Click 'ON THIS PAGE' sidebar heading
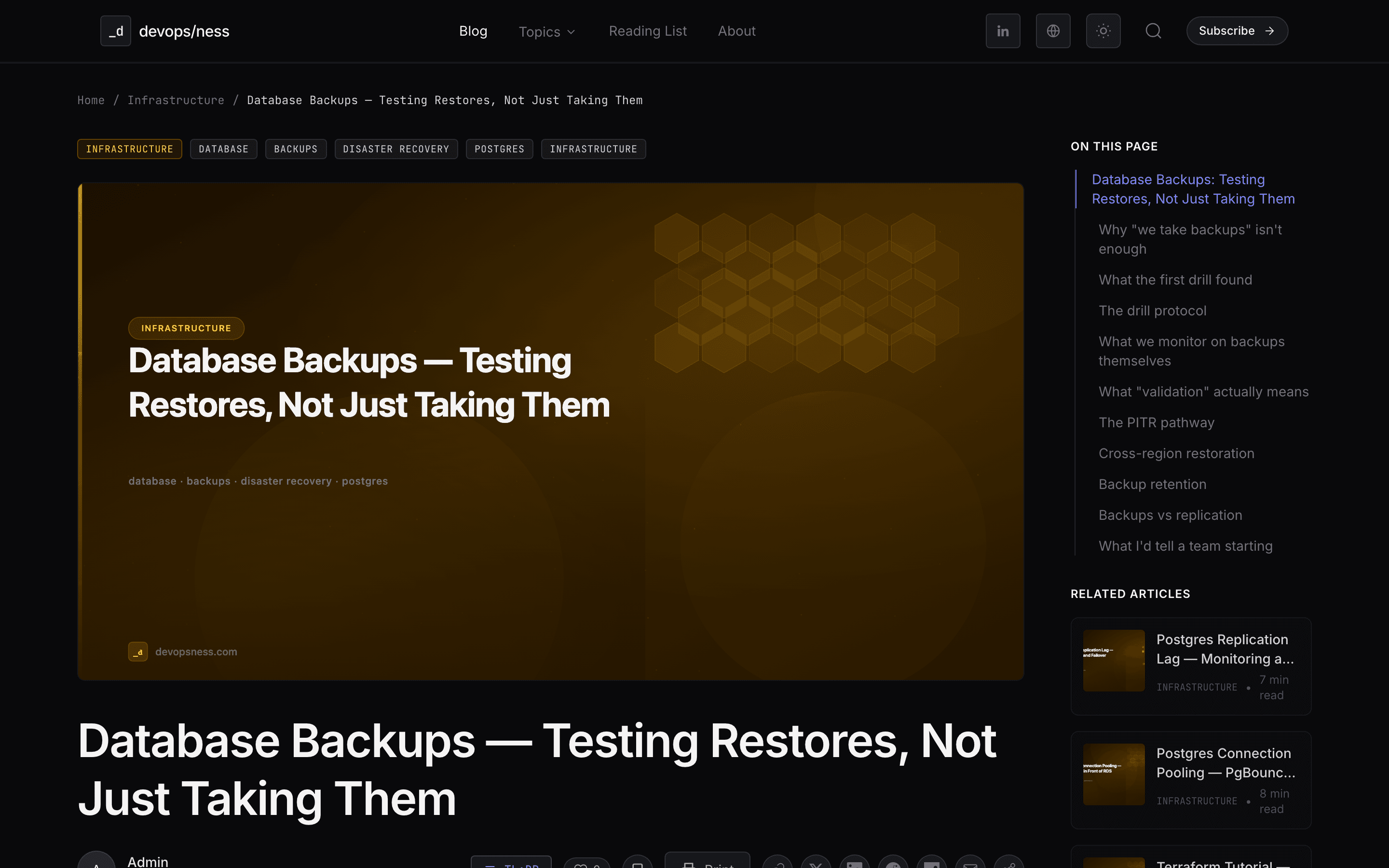This screenshot has width=1389, height=868. pos(1114,147)
